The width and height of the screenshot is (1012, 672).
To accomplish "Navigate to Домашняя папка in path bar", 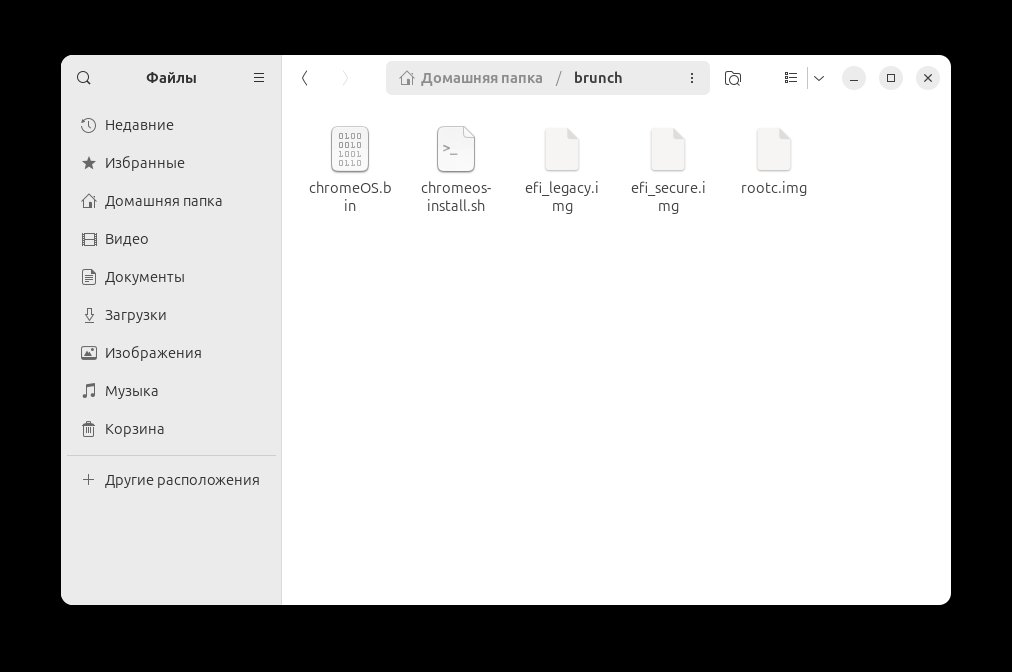I will point(480,78).
